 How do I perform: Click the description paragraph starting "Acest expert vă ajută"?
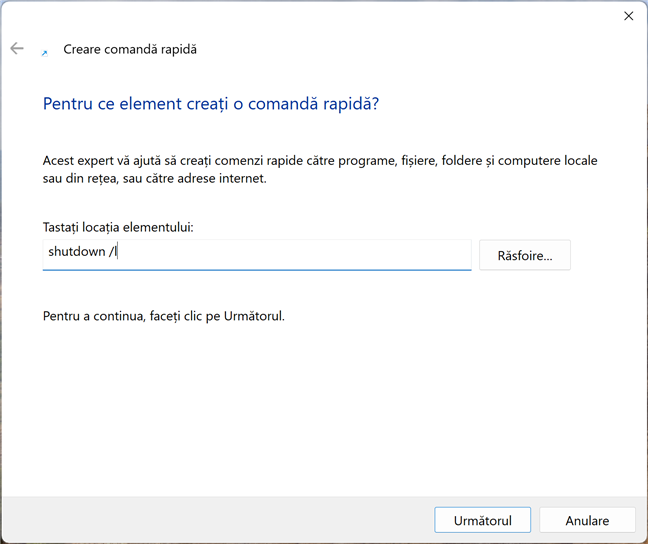(320, 169)
